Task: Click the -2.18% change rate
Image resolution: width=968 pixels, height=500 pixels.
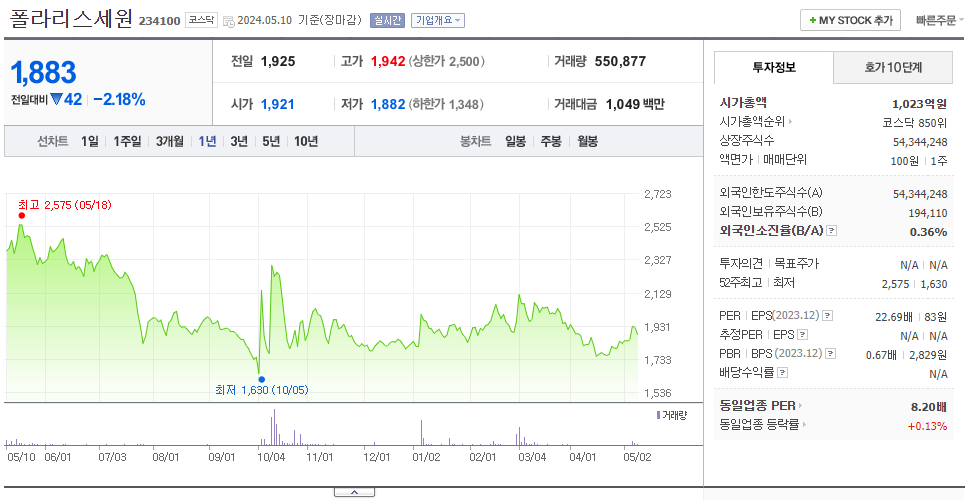Action: (119, 99)
